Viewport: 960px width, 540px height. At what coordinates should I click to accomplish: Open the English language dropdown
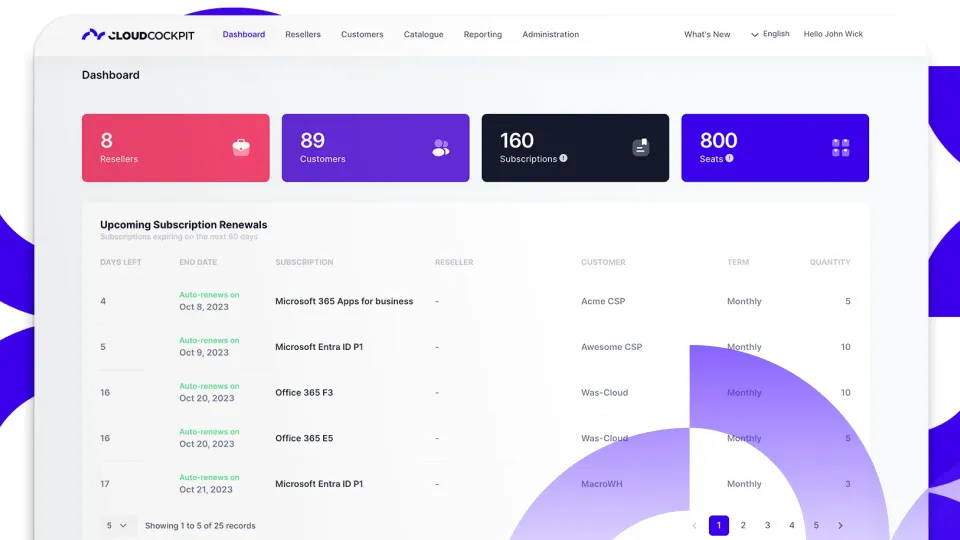(x=770, y=34)
